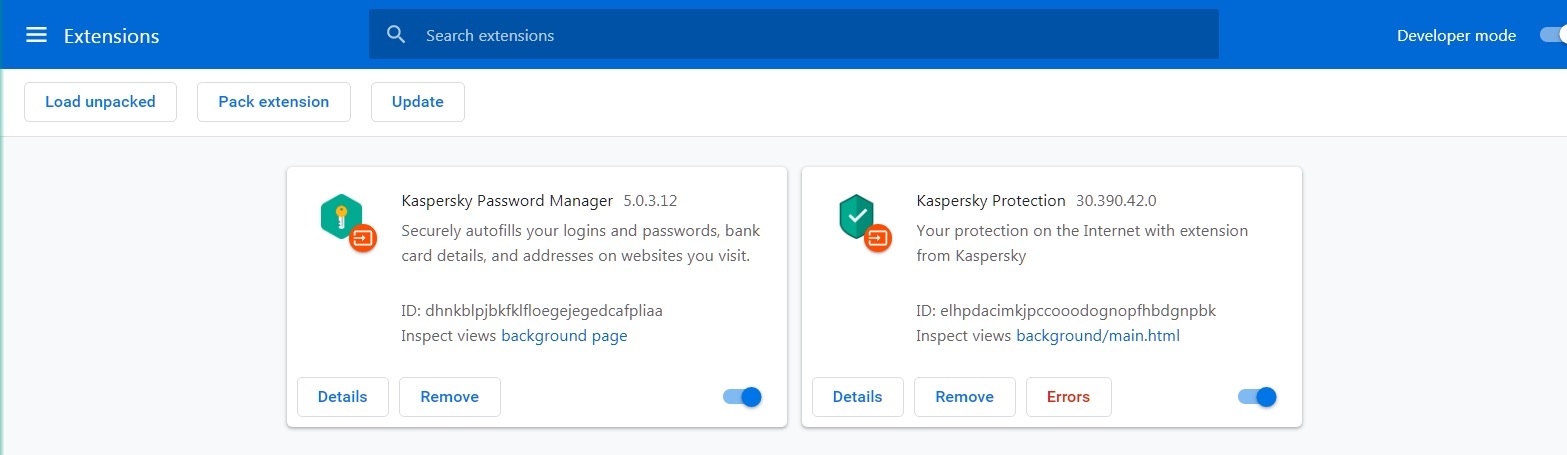Click orange badge on Kaspersky Protection icon
This screenshot has height=455, width=1567.
[878, 238]
